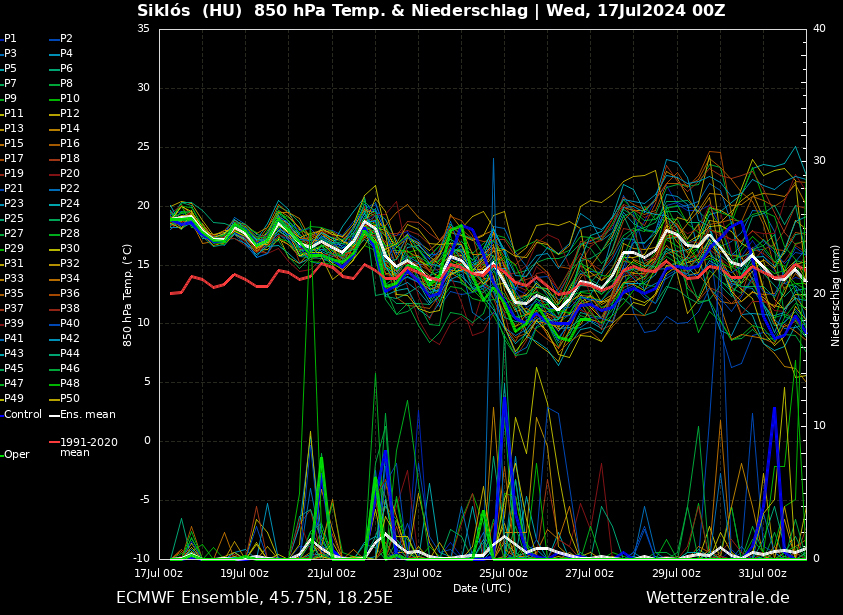The height and width of the screenshot is (615, 843).
Task: Click the P40 legend entry
Action: pos(70,323)
